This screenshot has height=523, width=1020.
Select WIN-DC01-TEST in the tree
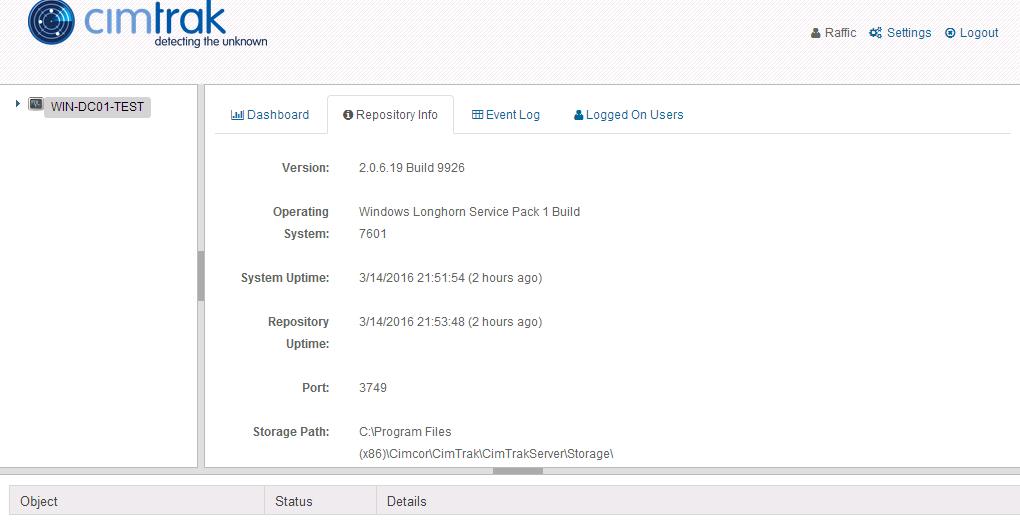(97, 107)
